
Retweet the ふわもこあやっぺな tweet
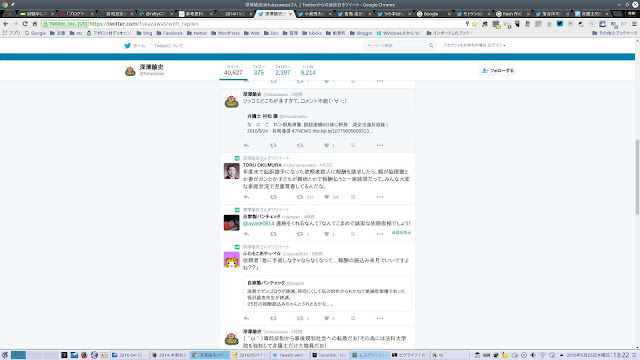(x=300, y=318)
